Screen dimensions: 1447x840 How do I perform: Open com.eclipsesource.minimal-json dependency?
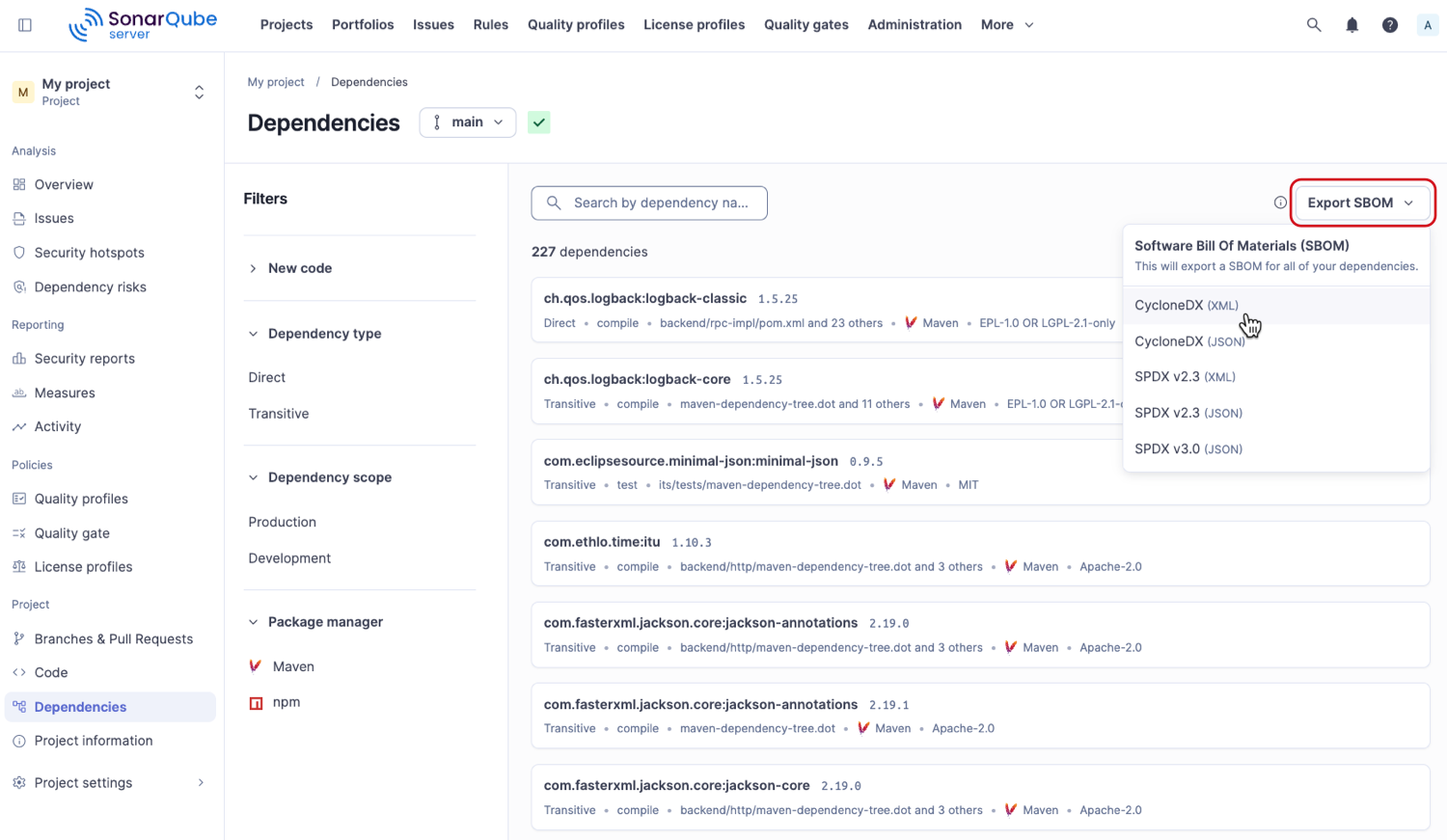pos(692,461)
